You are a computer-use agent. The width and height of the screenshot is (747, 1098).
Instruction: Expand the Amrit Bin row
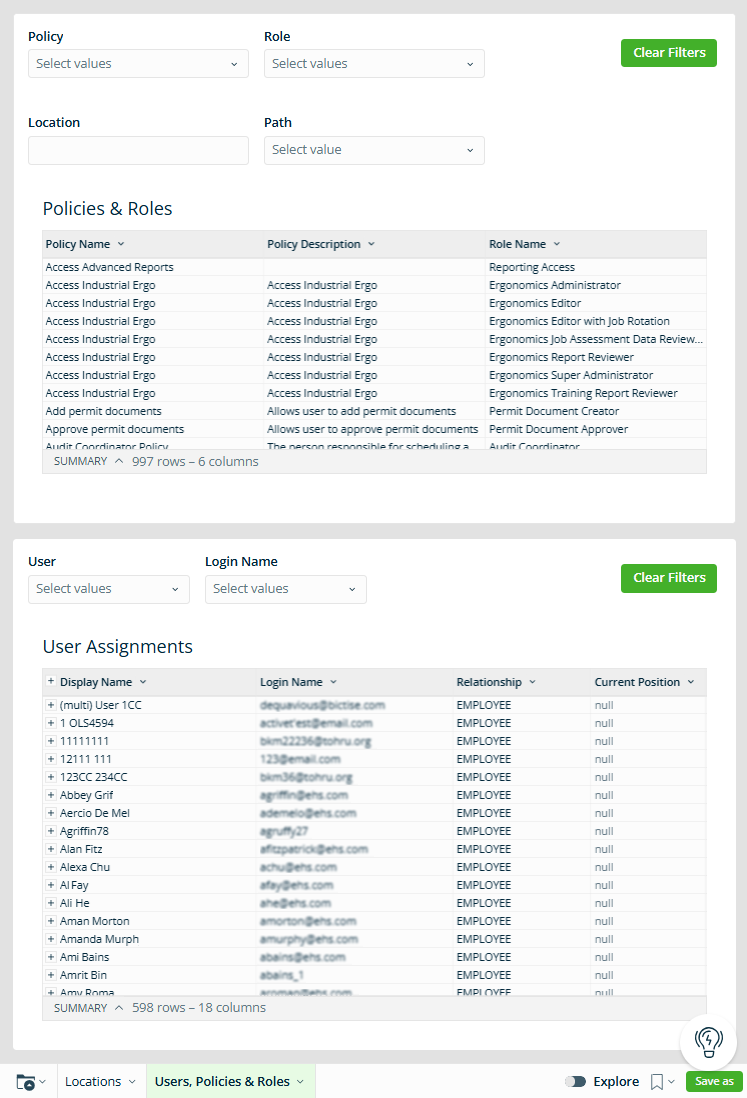pyautogui.click(x=50, y=975)
